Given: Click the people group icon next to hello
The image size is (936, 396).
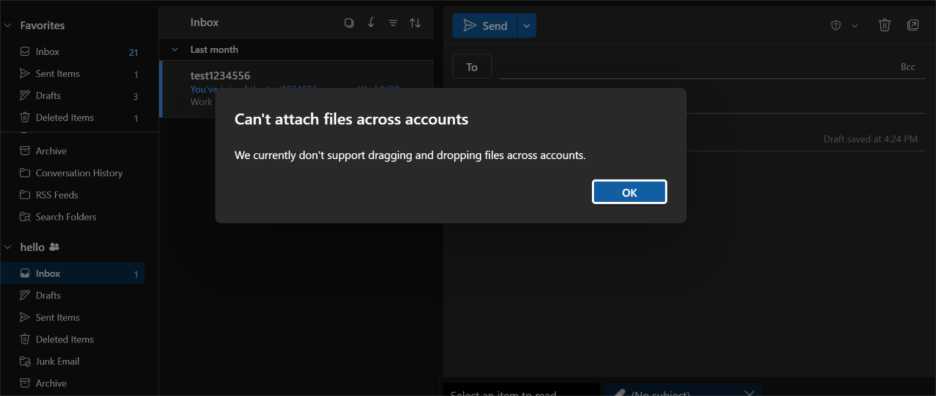Looking at the screenshot, I should tap(54, 247).
